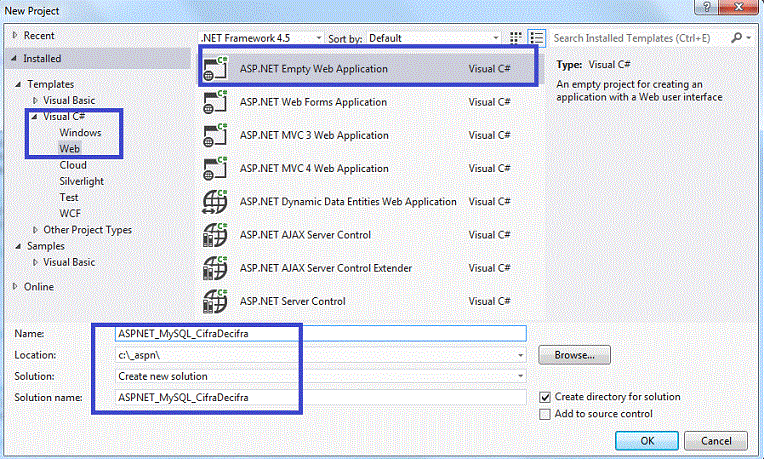Expand the Online section
This screenshot has height=459, width=764.
15,287
